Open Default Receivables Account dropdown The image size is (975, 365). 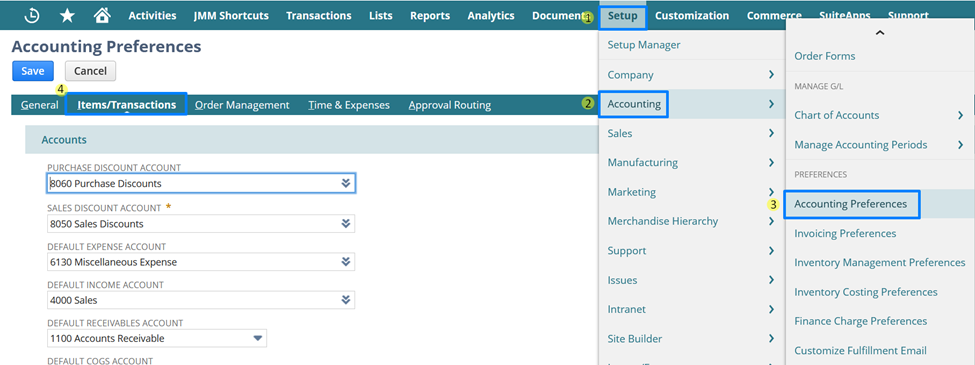click(x=258, y=338)
